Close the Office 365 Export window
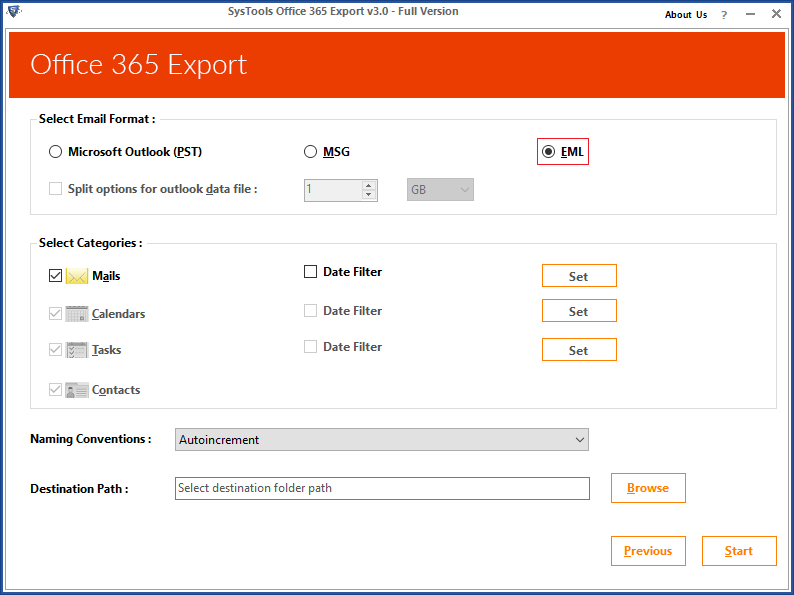Viewport: 794px width, 595px height. [x=776, y=14]
